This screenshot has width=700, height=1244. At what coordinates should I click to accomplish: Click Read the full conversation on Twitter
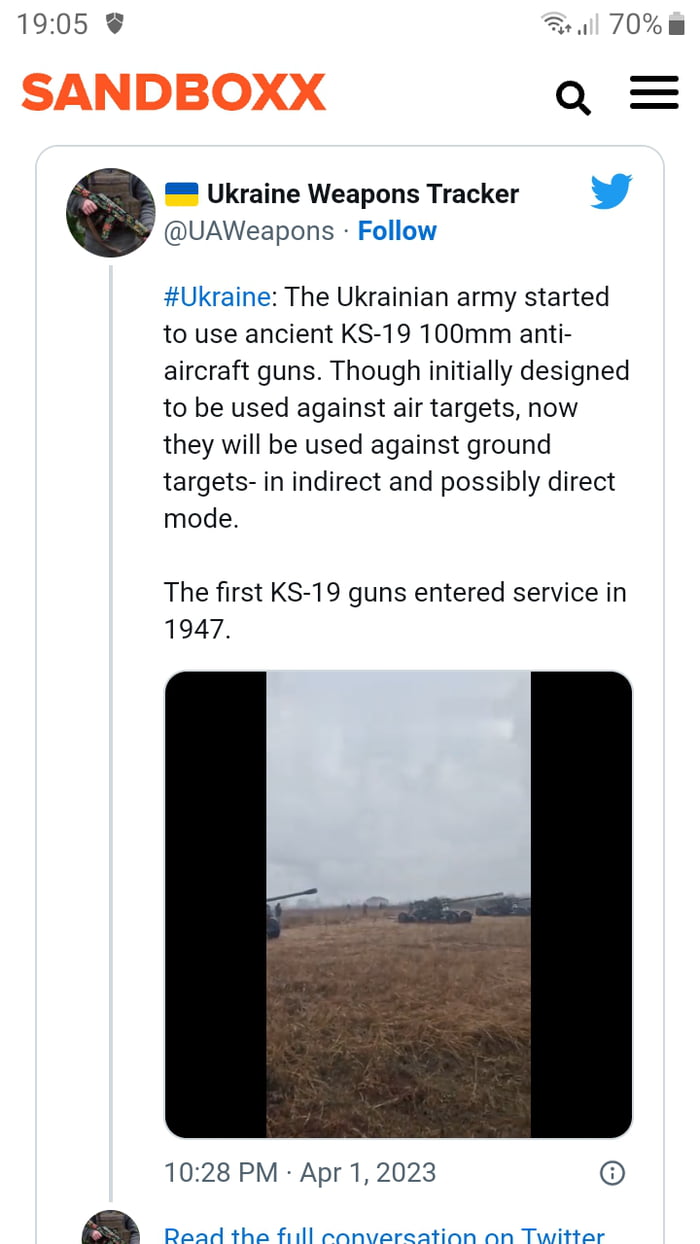384,1234
